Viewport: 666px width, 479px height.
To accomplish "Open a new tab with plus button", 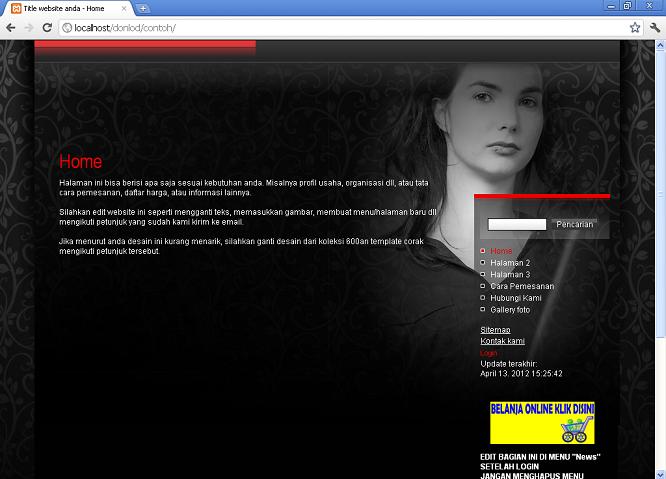I will pyautogui.click(x=143, y=8).
